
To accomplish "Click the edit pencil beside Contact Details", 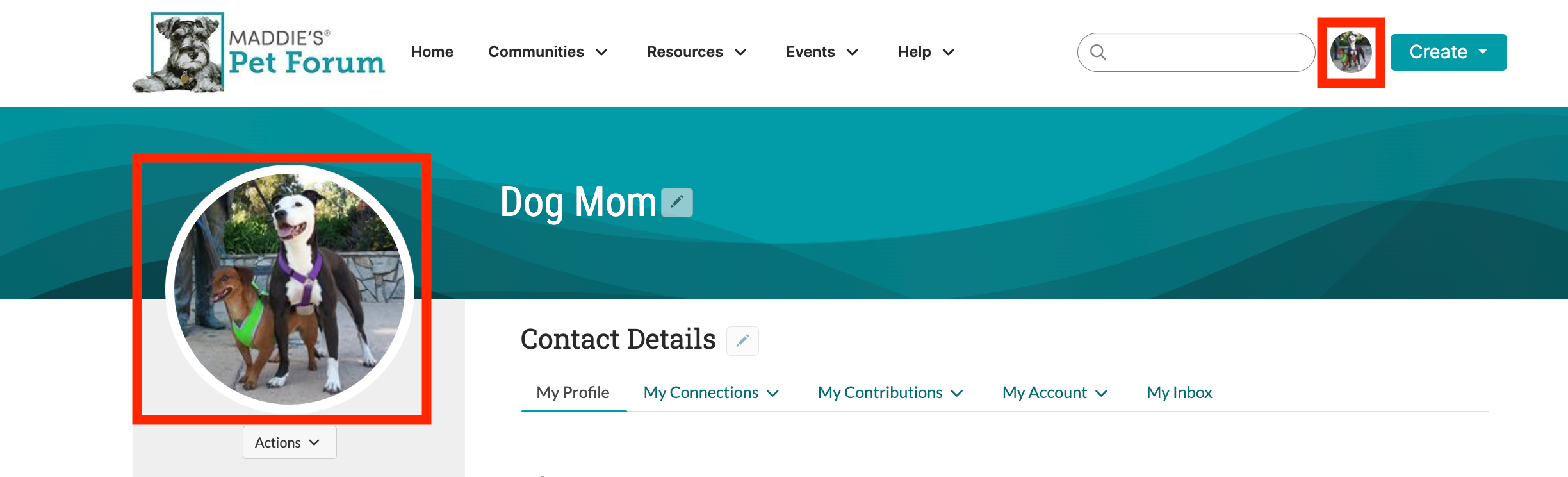I will click(743, 340).
